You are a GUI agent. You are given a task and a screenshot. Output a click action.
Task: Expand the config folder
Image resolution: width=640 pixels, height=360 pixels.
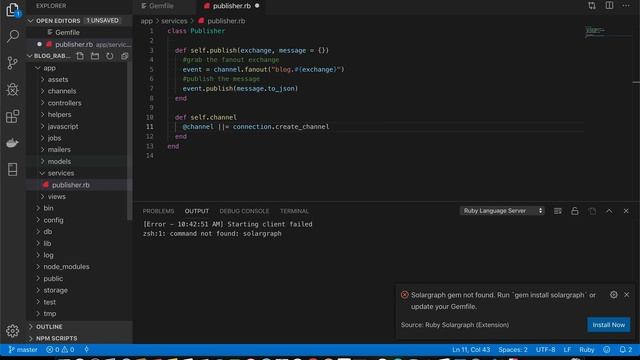click(x=80, y=220)
